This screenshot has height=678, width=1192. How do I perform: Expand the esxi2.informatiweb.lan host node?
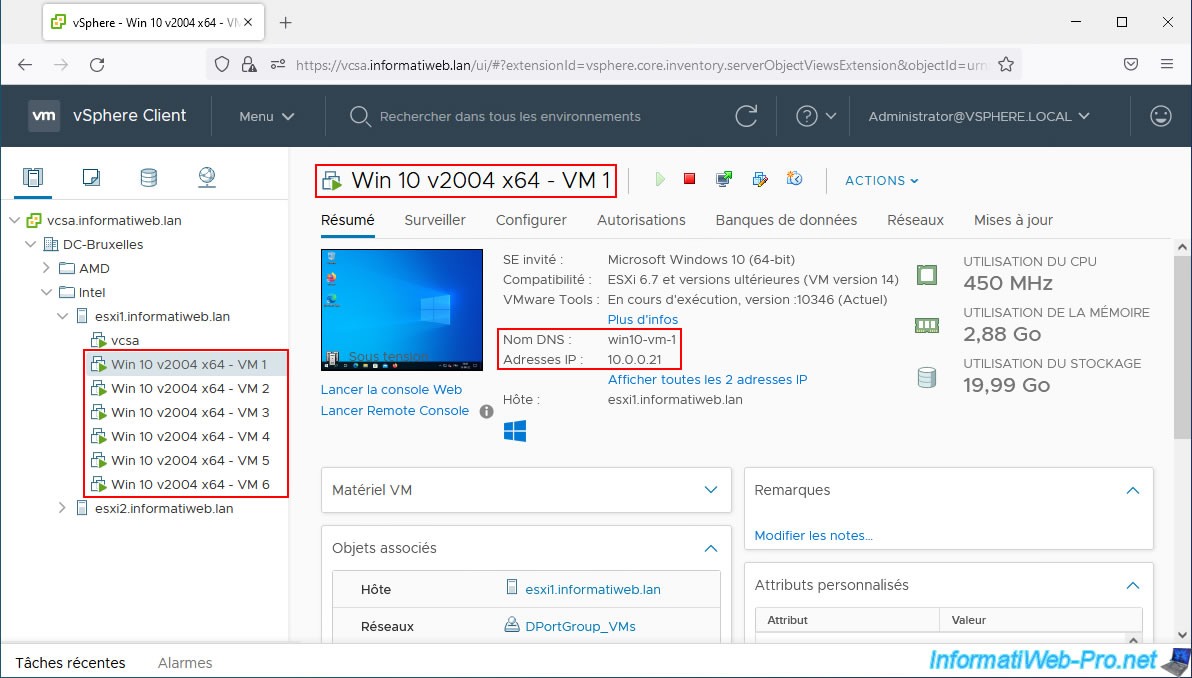click(x=62, y=508)
